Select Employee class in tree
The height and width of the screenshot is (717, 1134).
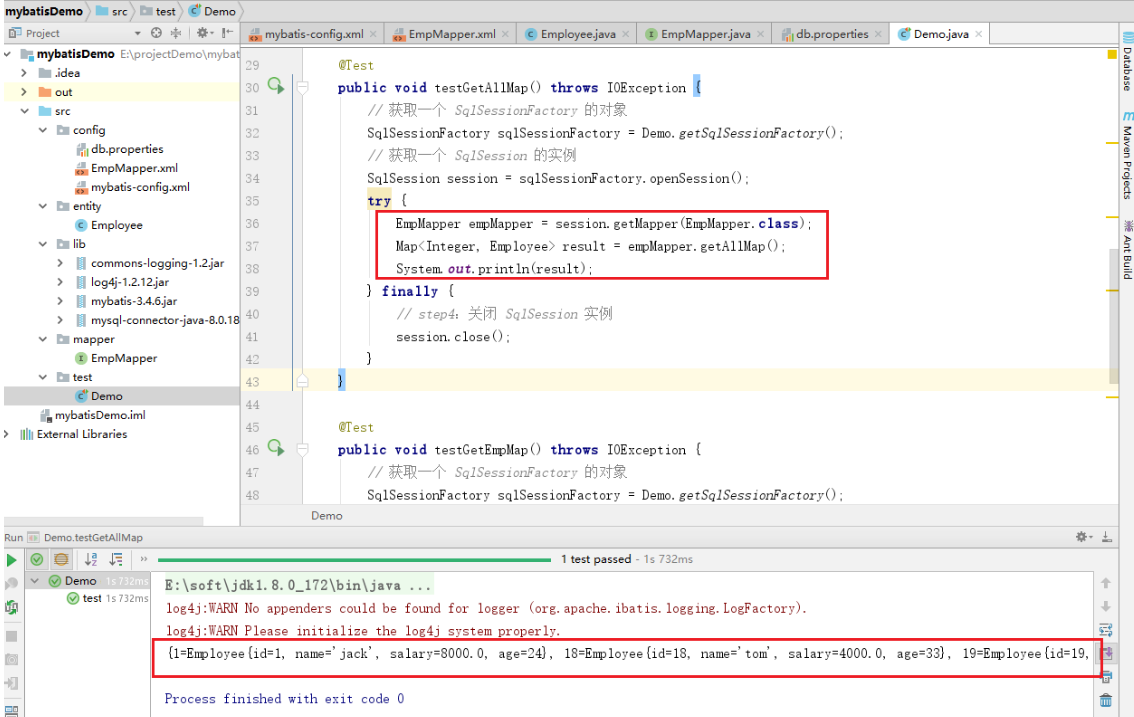coord(108,225)
